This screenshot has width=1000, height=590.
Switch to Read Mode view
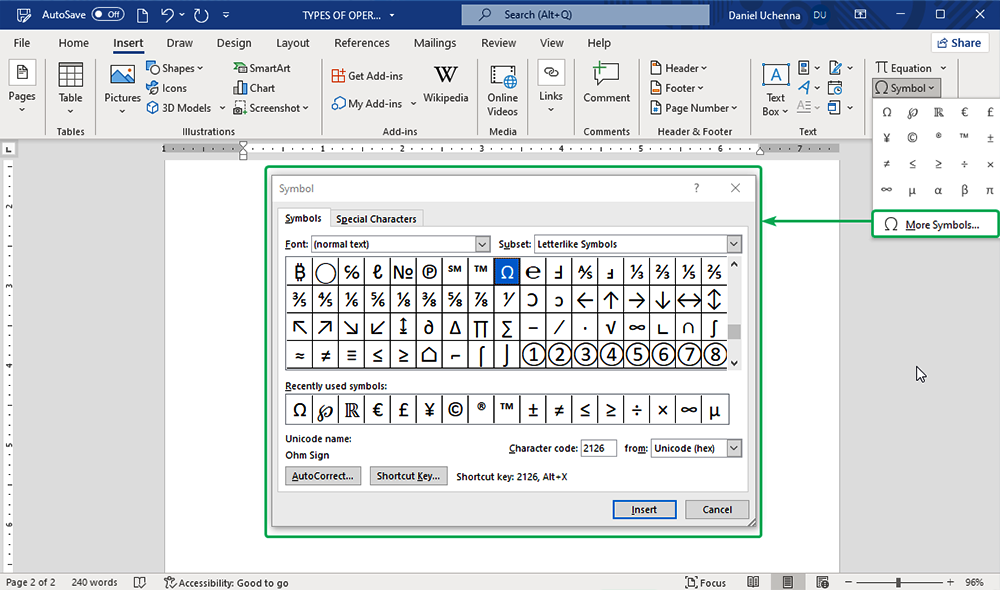click(x=753, y=581)
